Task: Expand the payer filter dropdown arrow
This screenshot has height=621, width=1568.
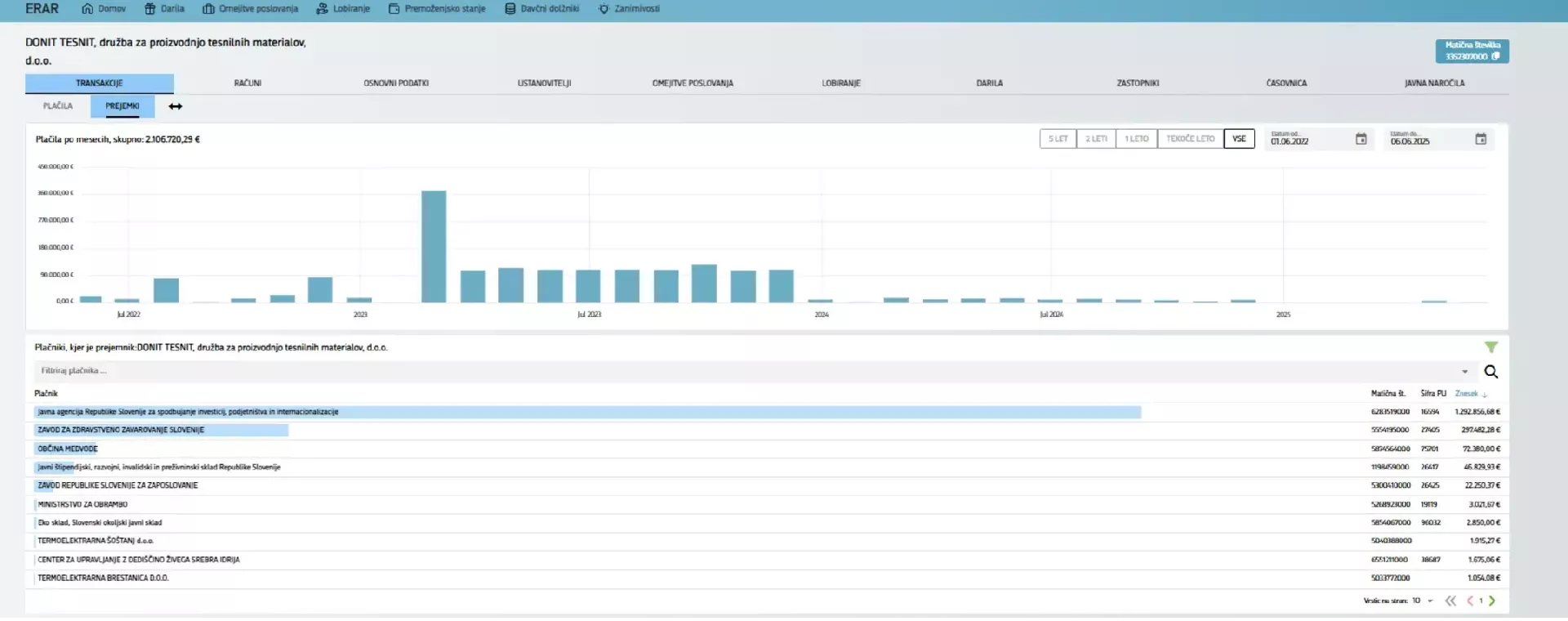Action: tap(1464, 372)
